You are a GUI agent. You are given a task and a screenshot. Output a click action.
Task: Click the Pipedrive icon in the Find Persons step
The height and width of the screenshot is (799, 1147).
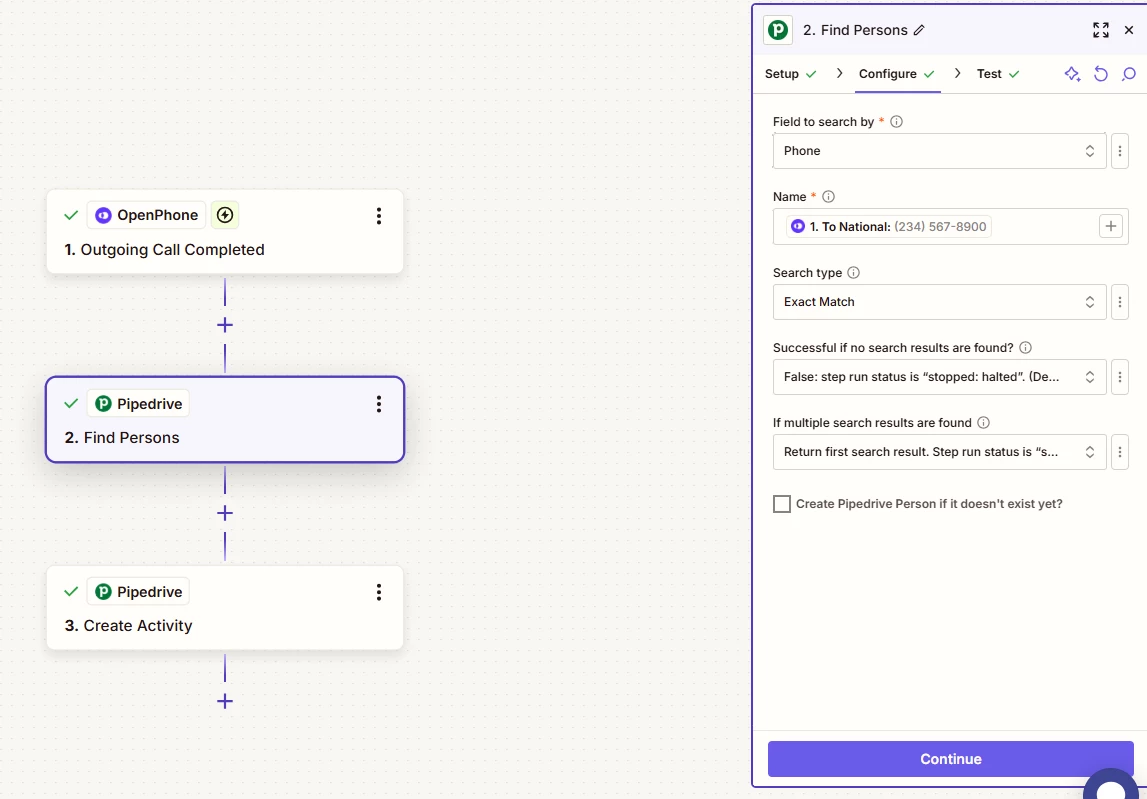pyautogui.click(x=103, y=403)
